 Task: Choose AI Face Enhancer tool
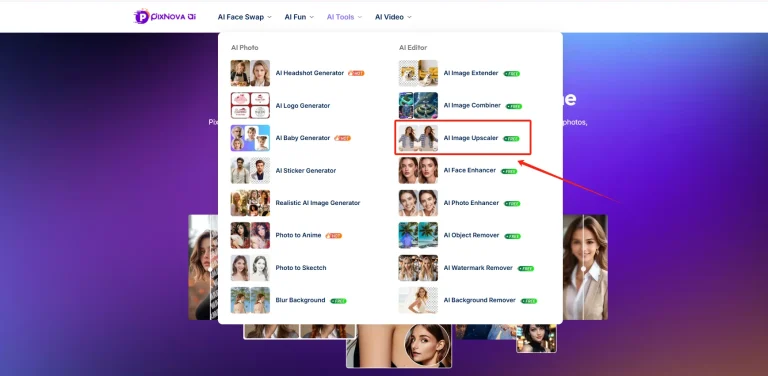pos(470,170)
